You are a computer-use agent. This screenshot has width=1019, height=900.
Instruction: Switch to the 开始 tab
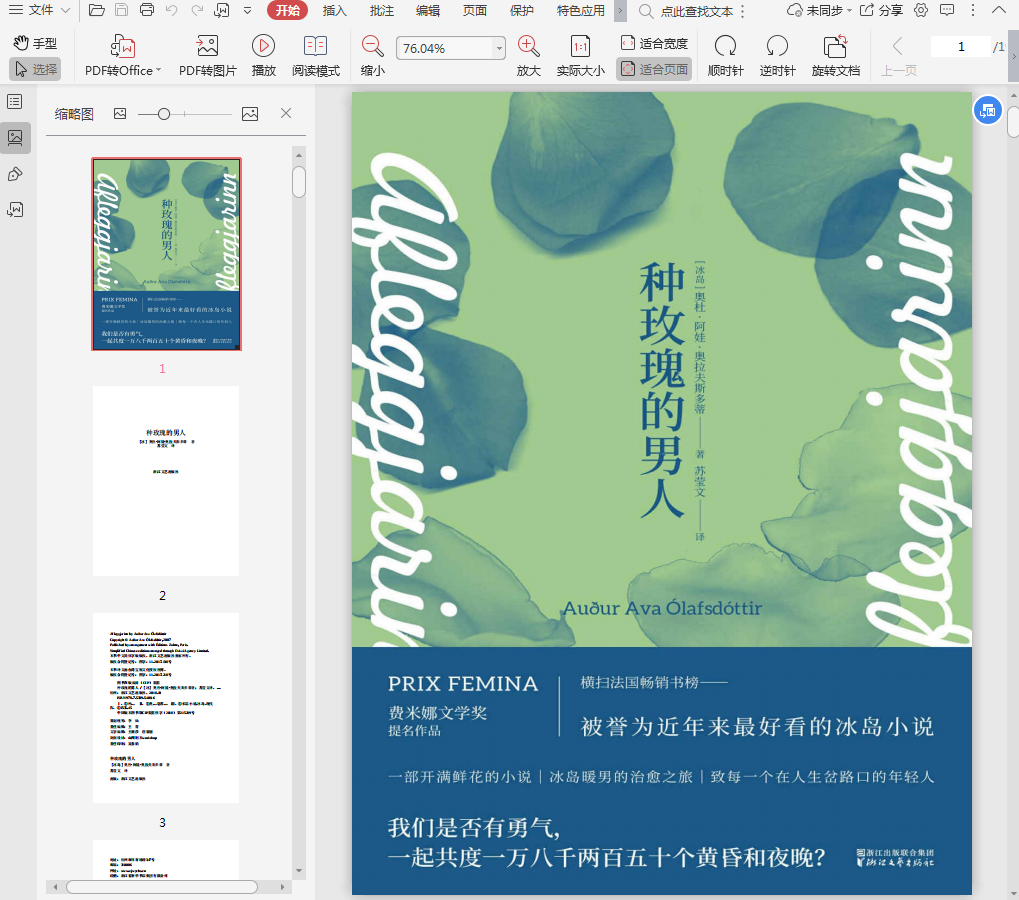[287, 10]
